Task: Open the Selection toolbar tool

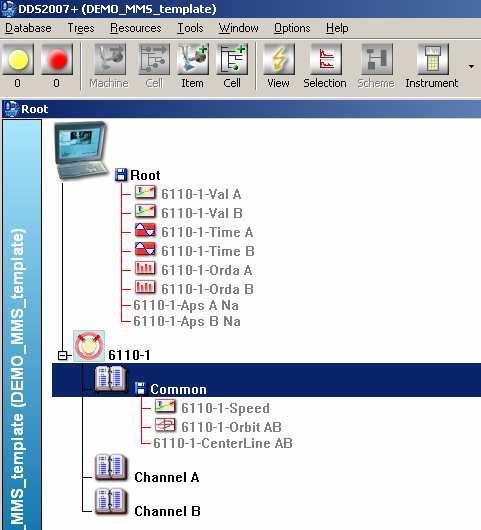Action: (326, 59)
